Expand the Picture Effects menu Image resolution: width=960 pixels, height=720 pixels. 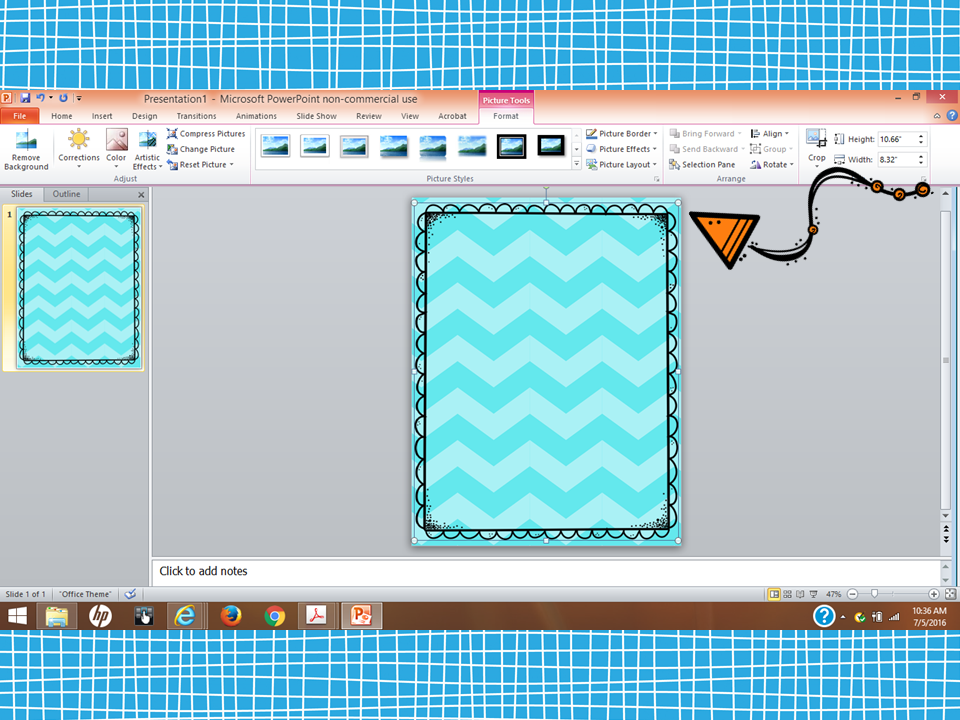(622, 148)
